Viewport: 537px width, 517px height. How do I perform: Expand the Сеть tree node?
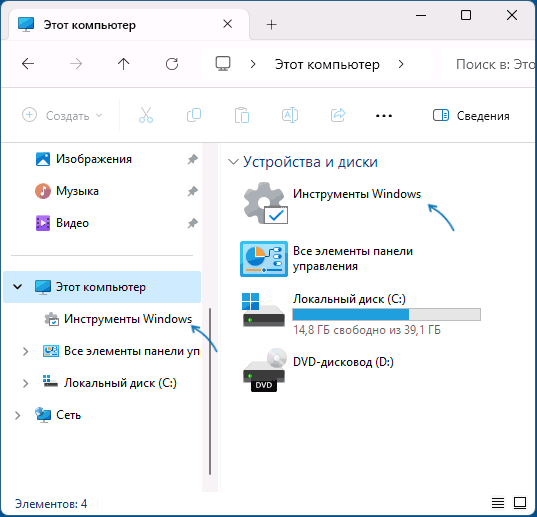[17, 415]
